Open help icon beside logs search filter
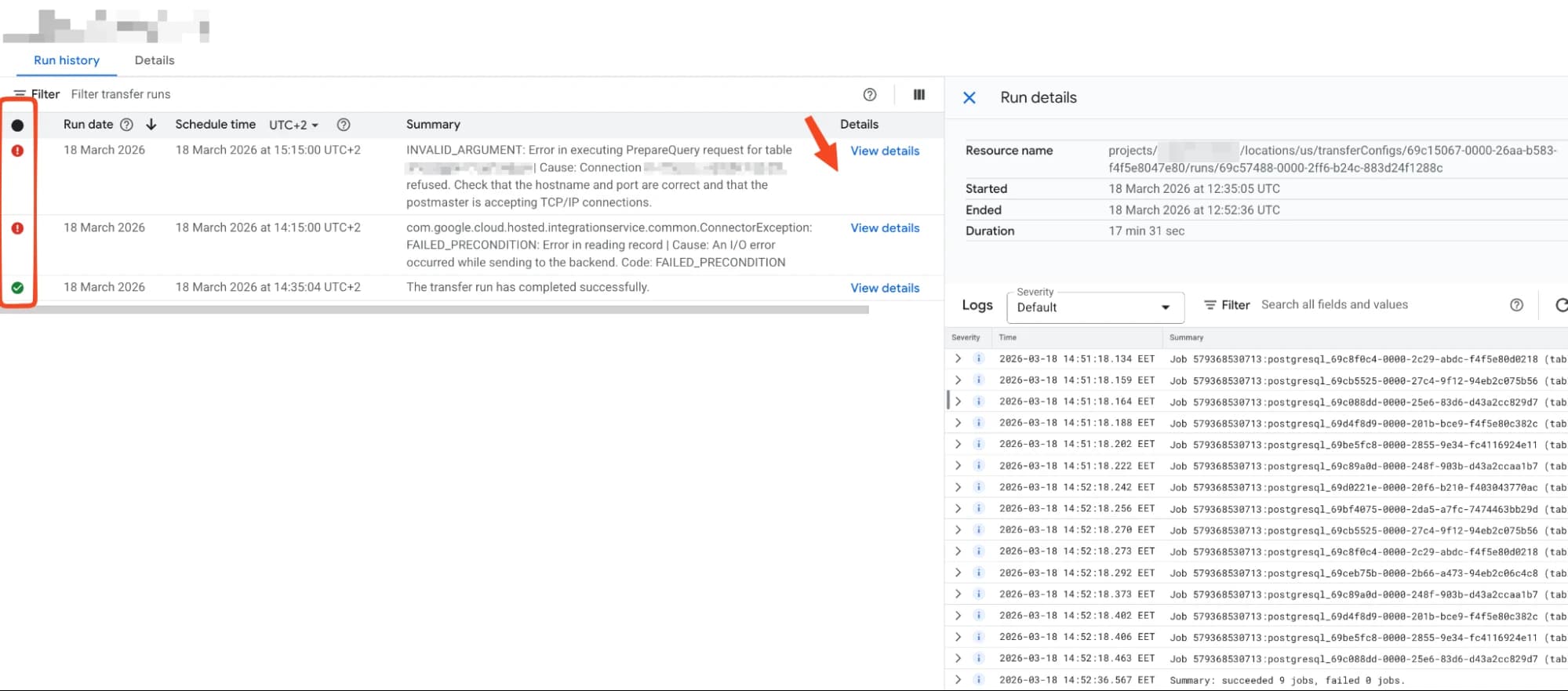This screenshot has height=691, width=1568. (1516, 305)
